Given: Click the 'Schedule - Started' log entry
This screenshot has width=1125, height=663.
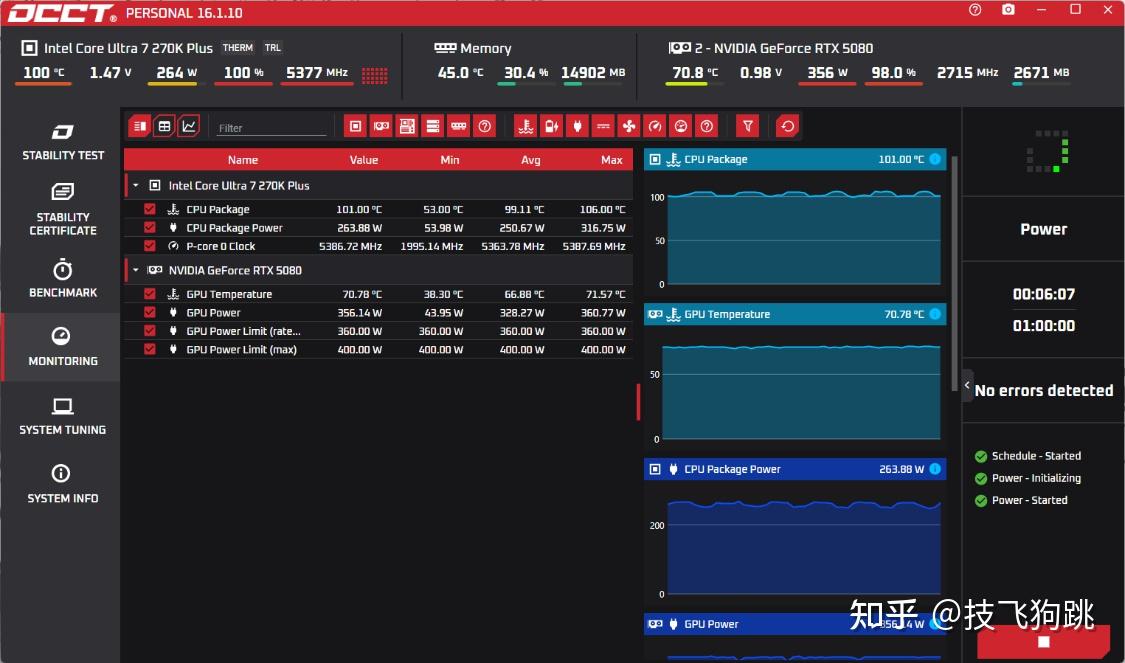Looking at the screenshot, I should click(x=1036, y=456).
